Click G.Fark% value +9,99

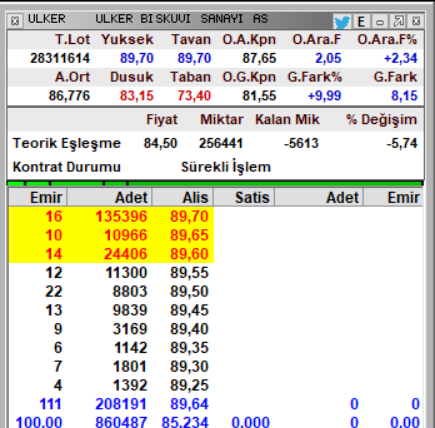point(324,96)
